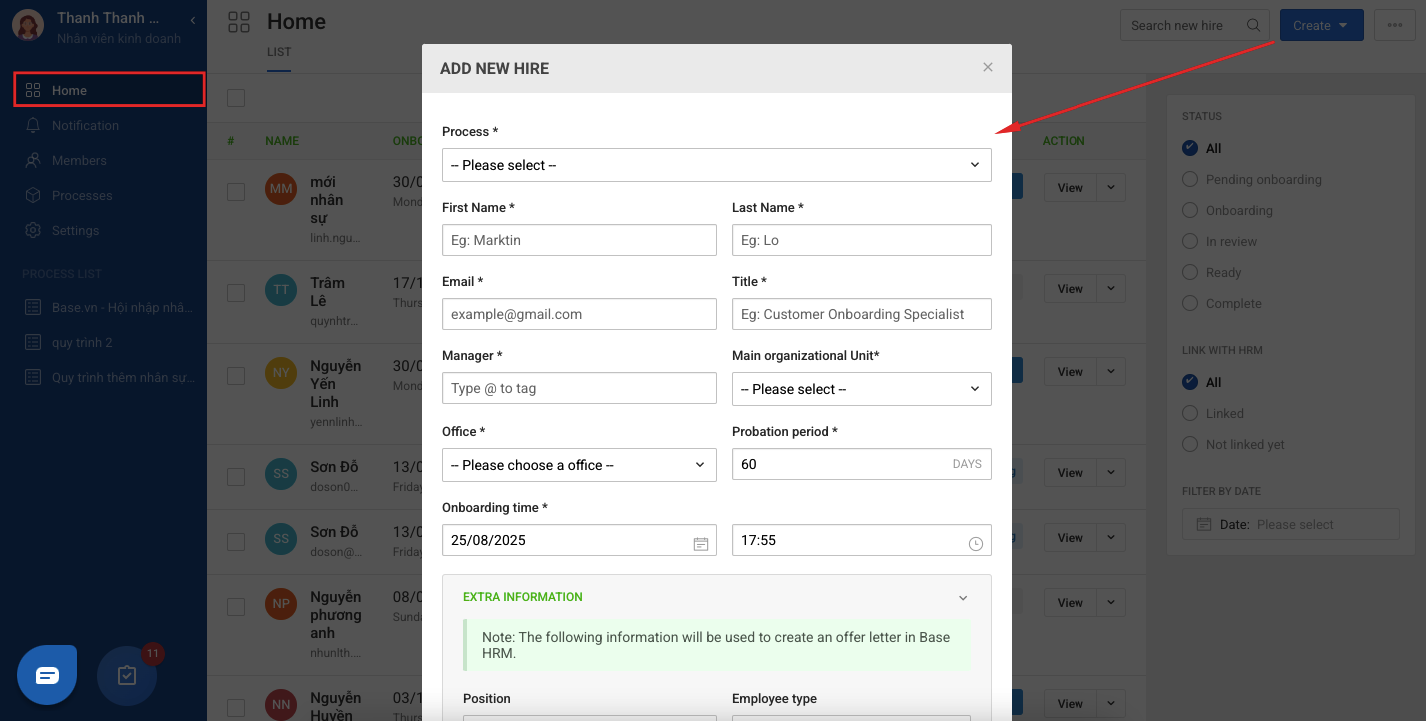
Task: Click the TT avatar of Trâm Lê
Action: tap(281, 290)
